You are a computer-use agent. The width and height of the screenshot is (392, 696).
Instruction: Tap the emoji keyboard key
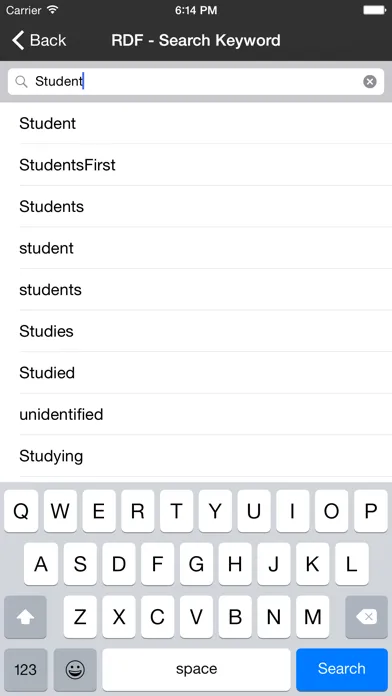[x=75, y=669]
